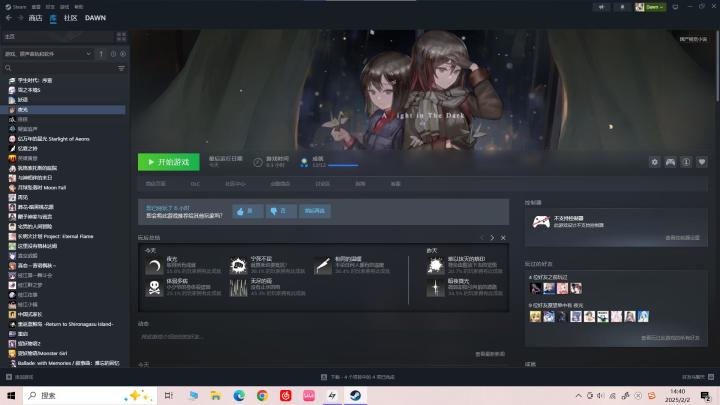Image resolution: width=720 pixels, height=405 pixels.
Task: Open knife achievement icon
Action: pyautogui.click(x=322, y=265)
